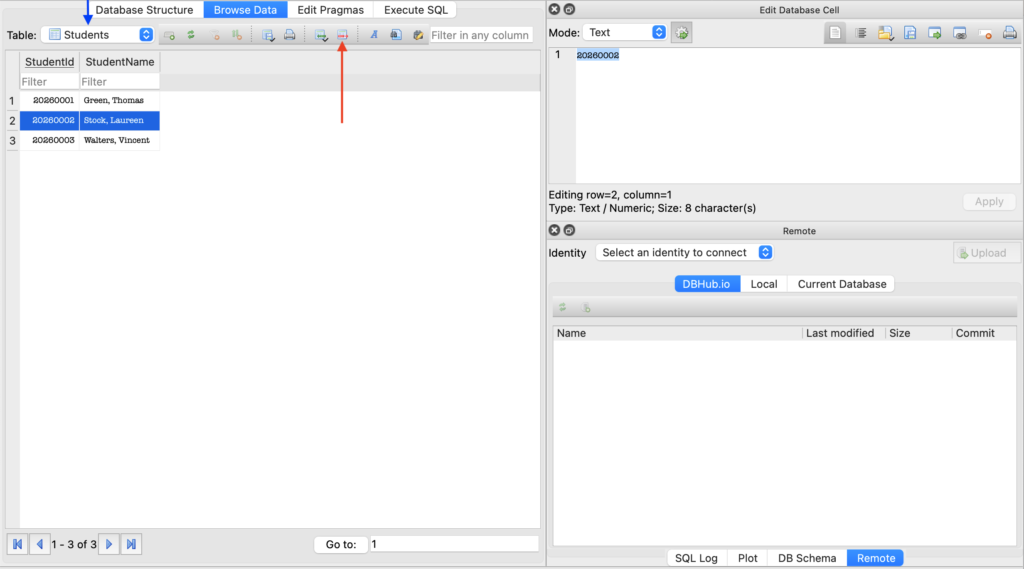Viewport: 1024px width, 569px height.
Task: Open the Table dropdown showing Students
Action: [x=98, y=35]
